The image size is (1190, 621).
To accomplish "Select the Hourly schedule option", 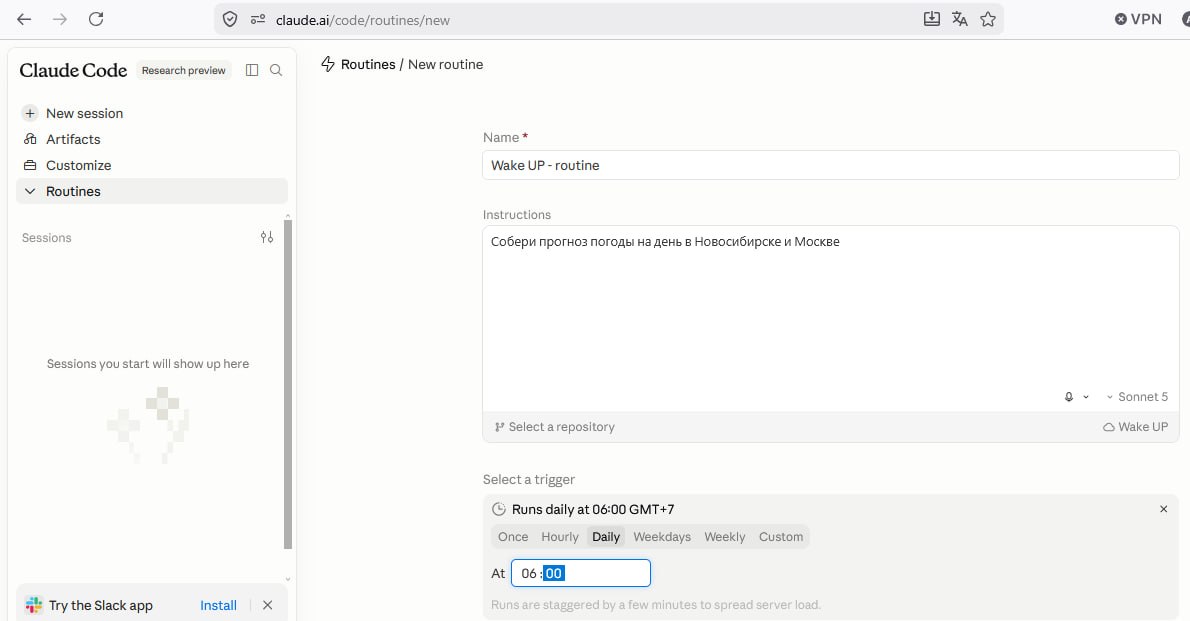I will [560, 537].
